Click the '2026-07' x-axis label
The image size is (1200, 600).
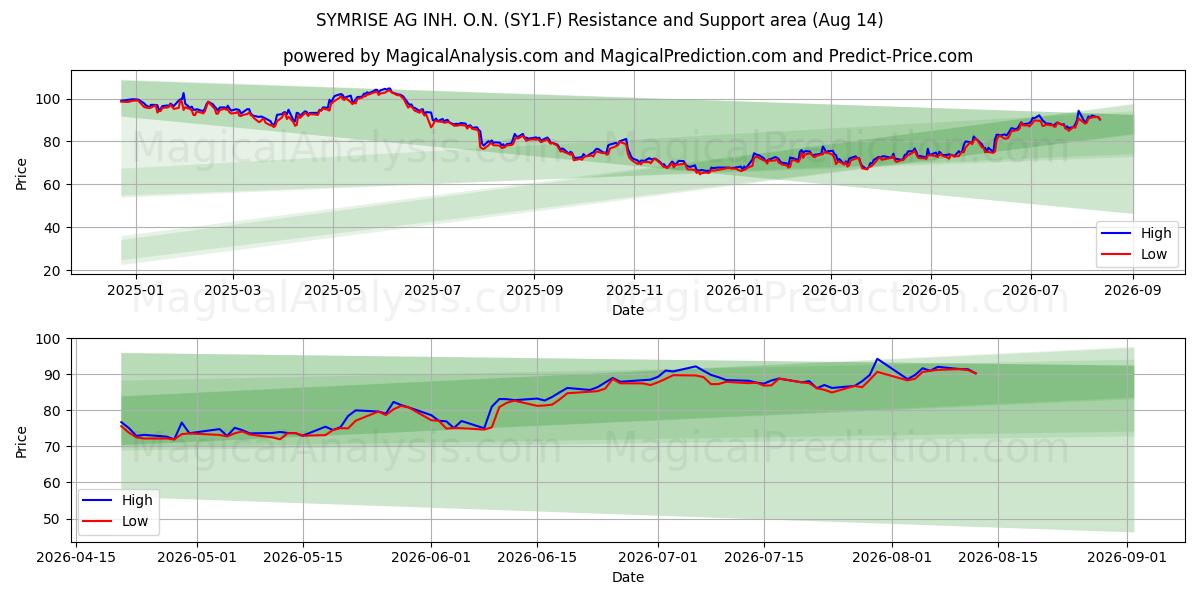tap(1031, 290)
